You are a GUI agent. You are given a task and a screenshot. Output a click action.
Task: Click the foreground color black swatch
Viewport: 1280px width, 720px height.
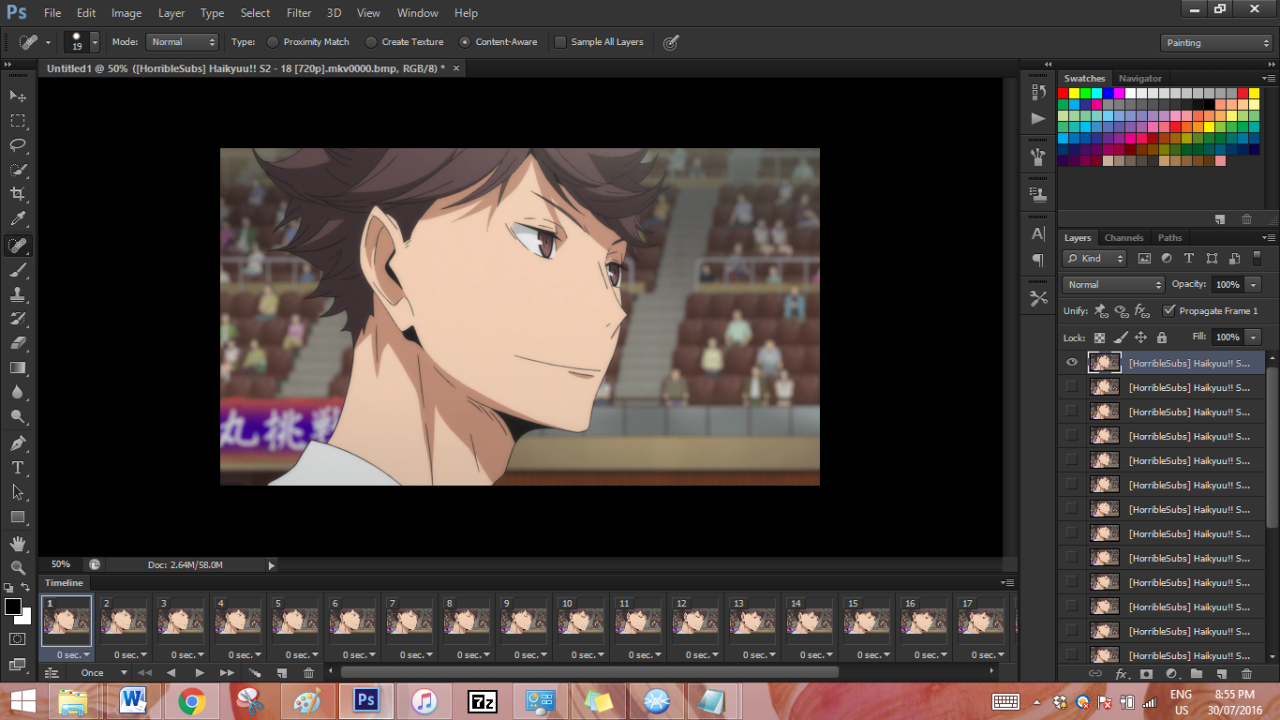[13, 607]
